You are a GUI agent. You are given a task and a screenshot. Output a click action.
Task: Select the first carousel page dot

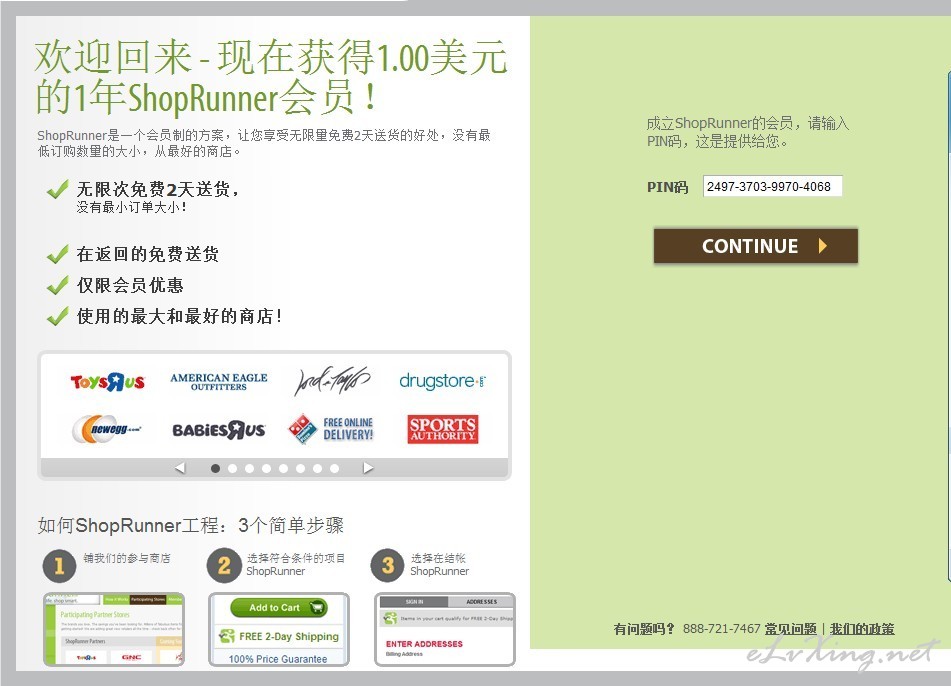tap(215, 468)
